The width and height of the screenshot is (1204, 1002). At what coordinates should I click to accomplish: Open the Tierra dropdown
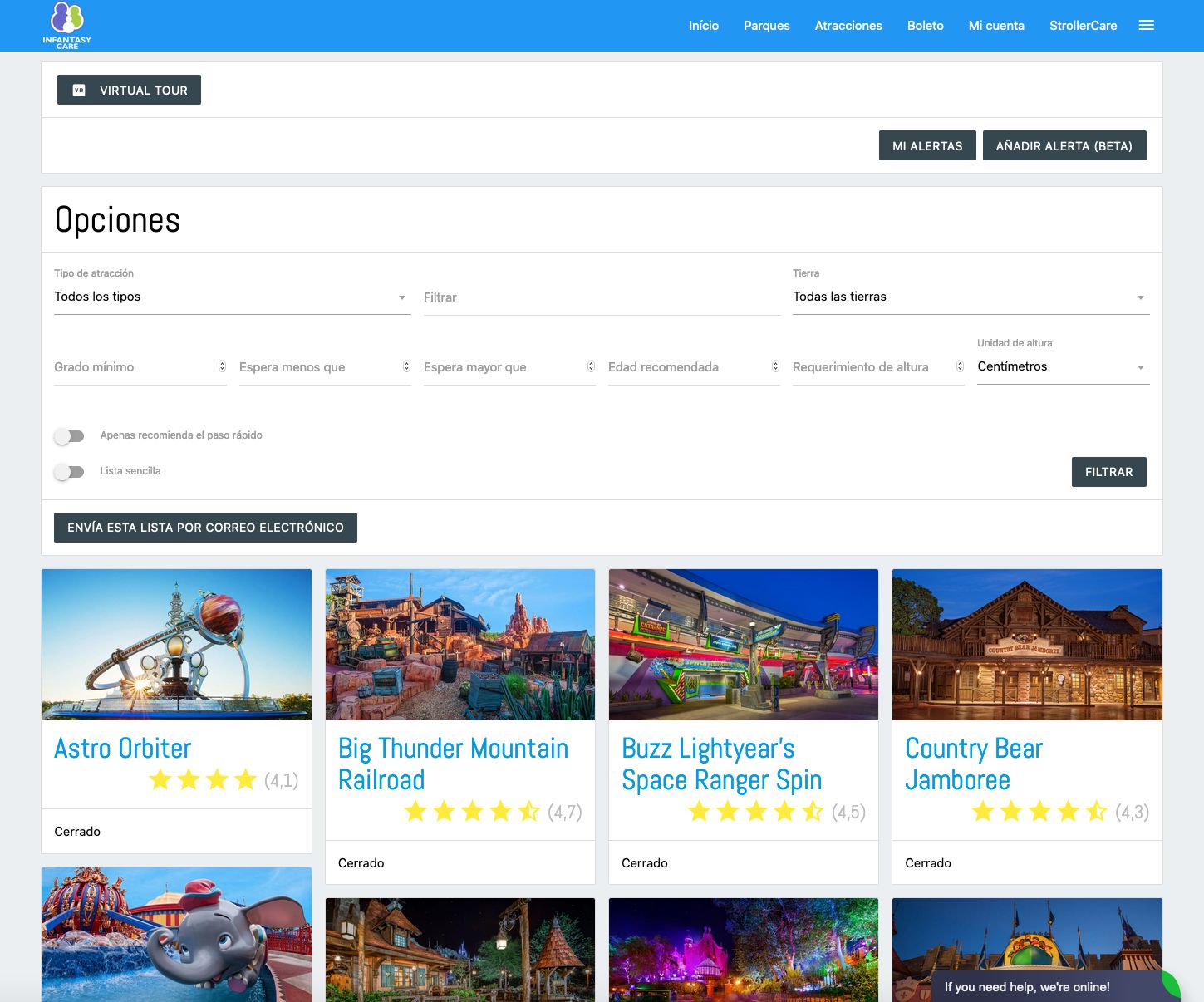pyautogui.click(x=971, y=297)
